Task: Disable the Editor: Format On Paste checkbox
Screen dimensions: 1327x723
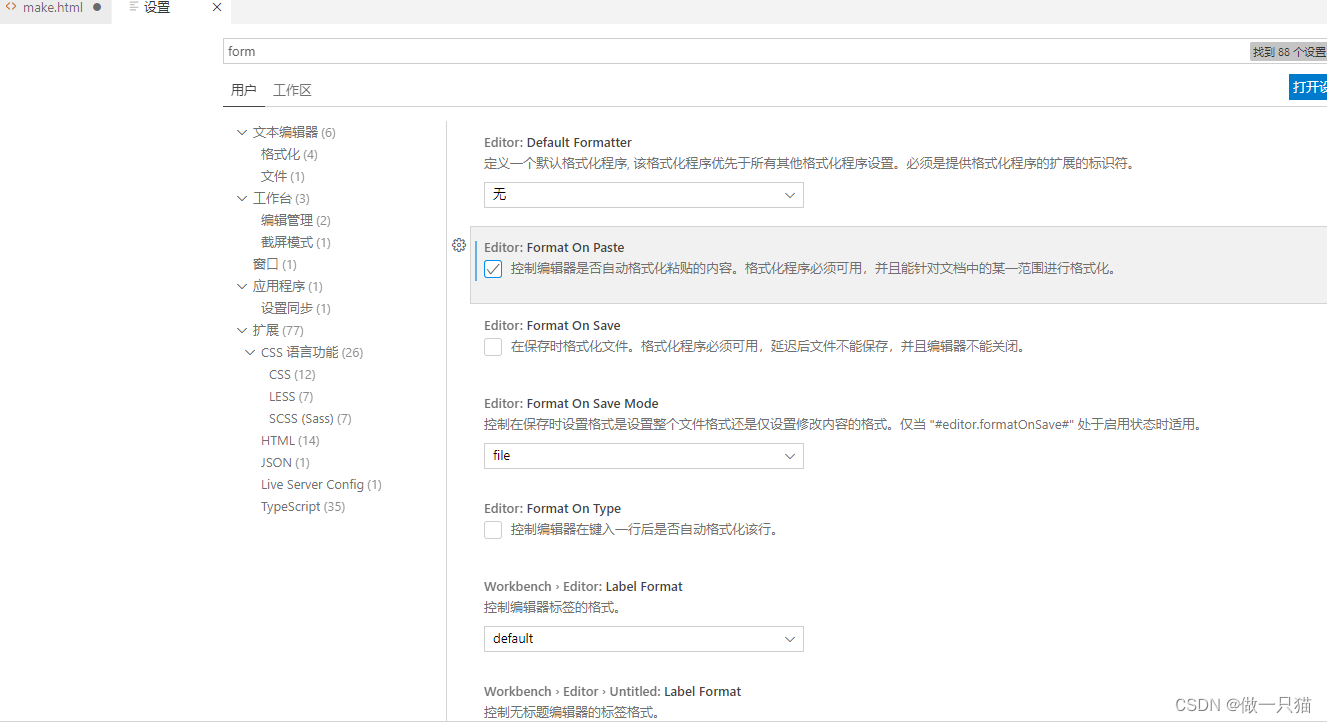Action: (492, 268)
